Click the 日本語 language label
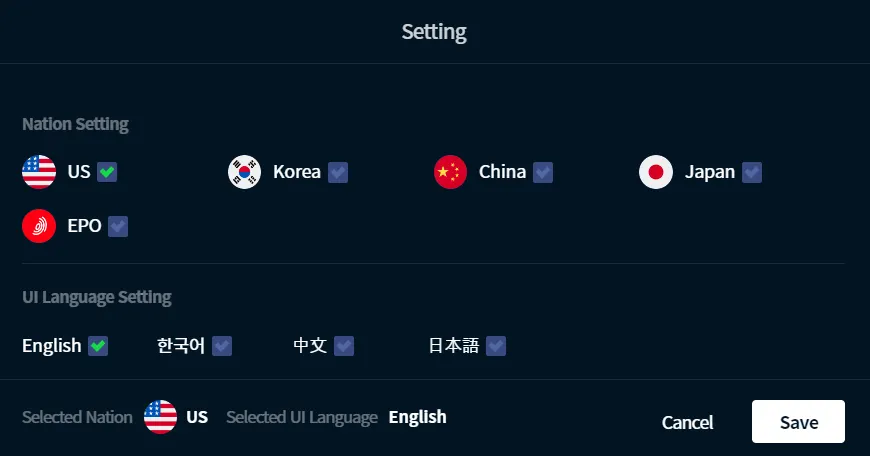 454,346
